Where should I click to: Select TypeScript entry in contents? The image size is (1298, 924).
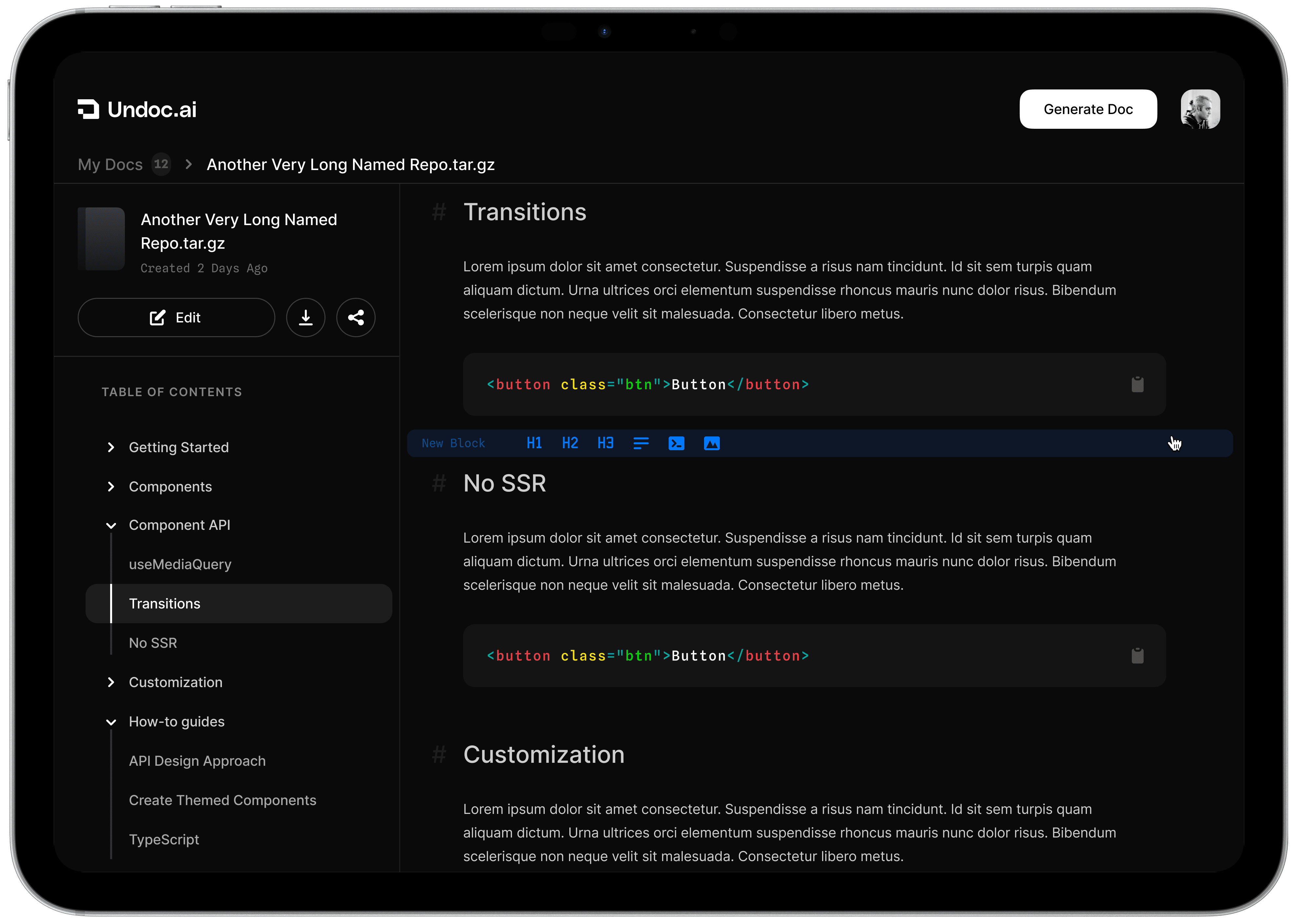tap(164, 839)
